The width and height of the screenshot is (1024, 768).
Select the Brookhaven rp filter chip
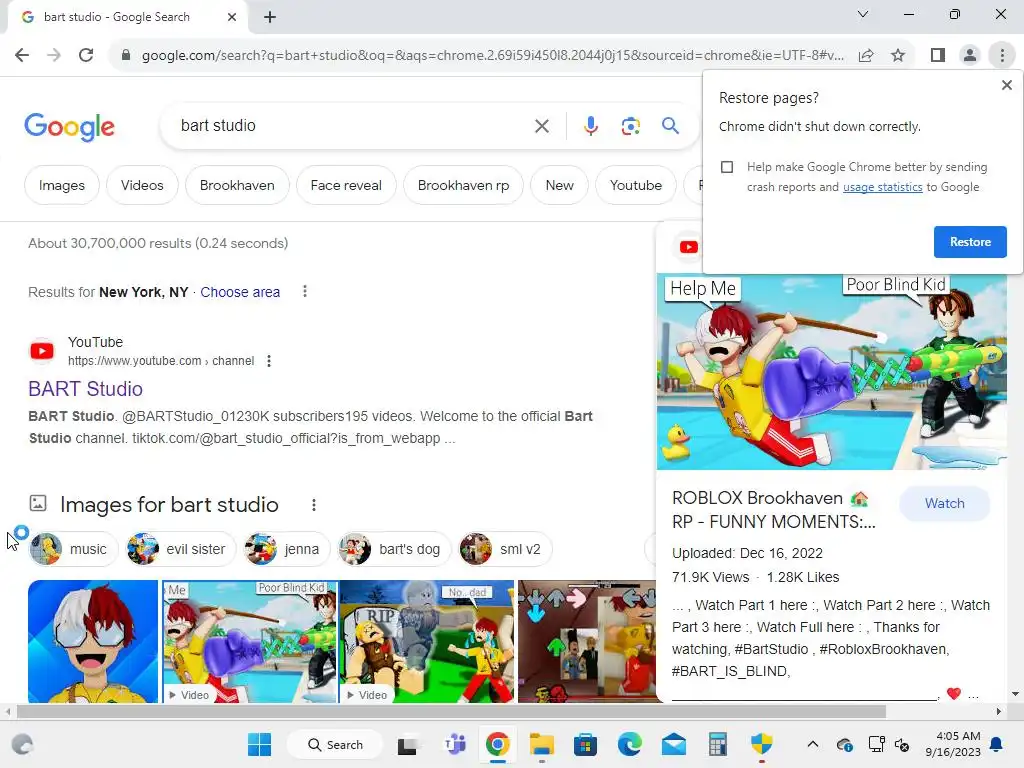[463, 185]
